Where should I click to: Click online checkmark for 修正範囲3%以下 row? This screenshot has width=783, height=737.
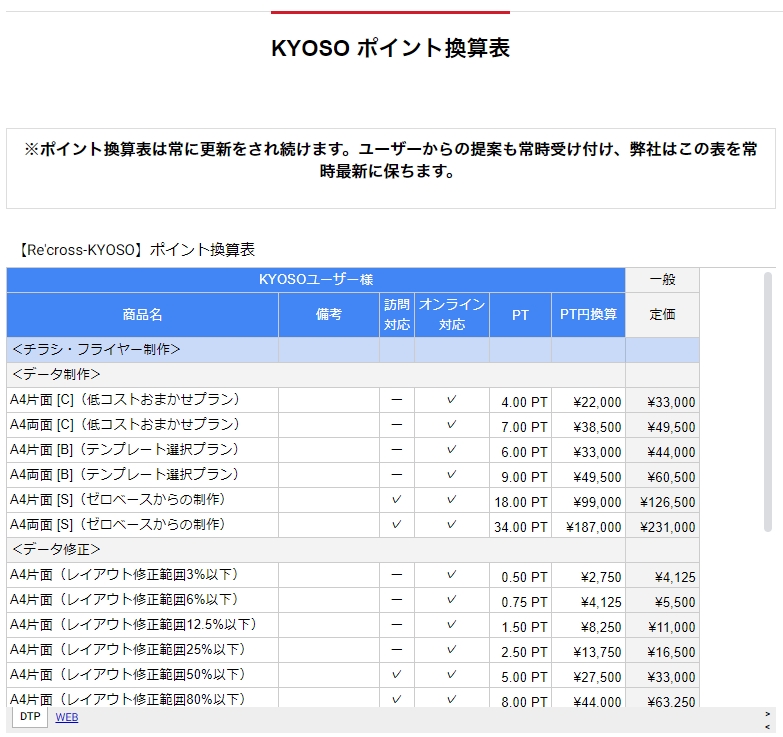click(451, 575)
